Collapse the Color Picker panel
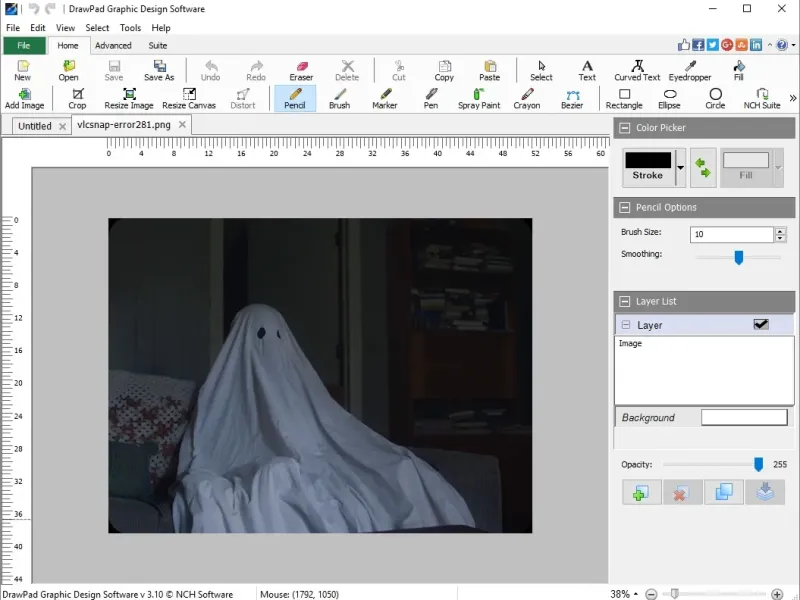This screenshot has width=800, height=600. (624, 128)
